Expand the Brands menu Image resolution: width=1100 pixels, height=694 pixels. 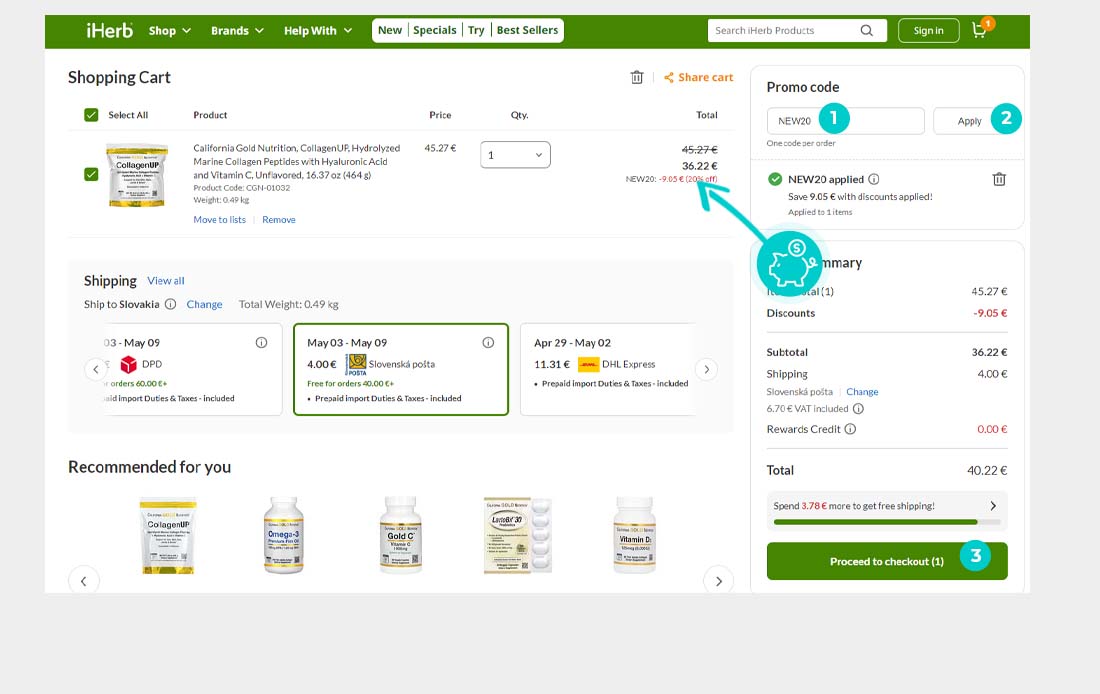tap(237, 31)
